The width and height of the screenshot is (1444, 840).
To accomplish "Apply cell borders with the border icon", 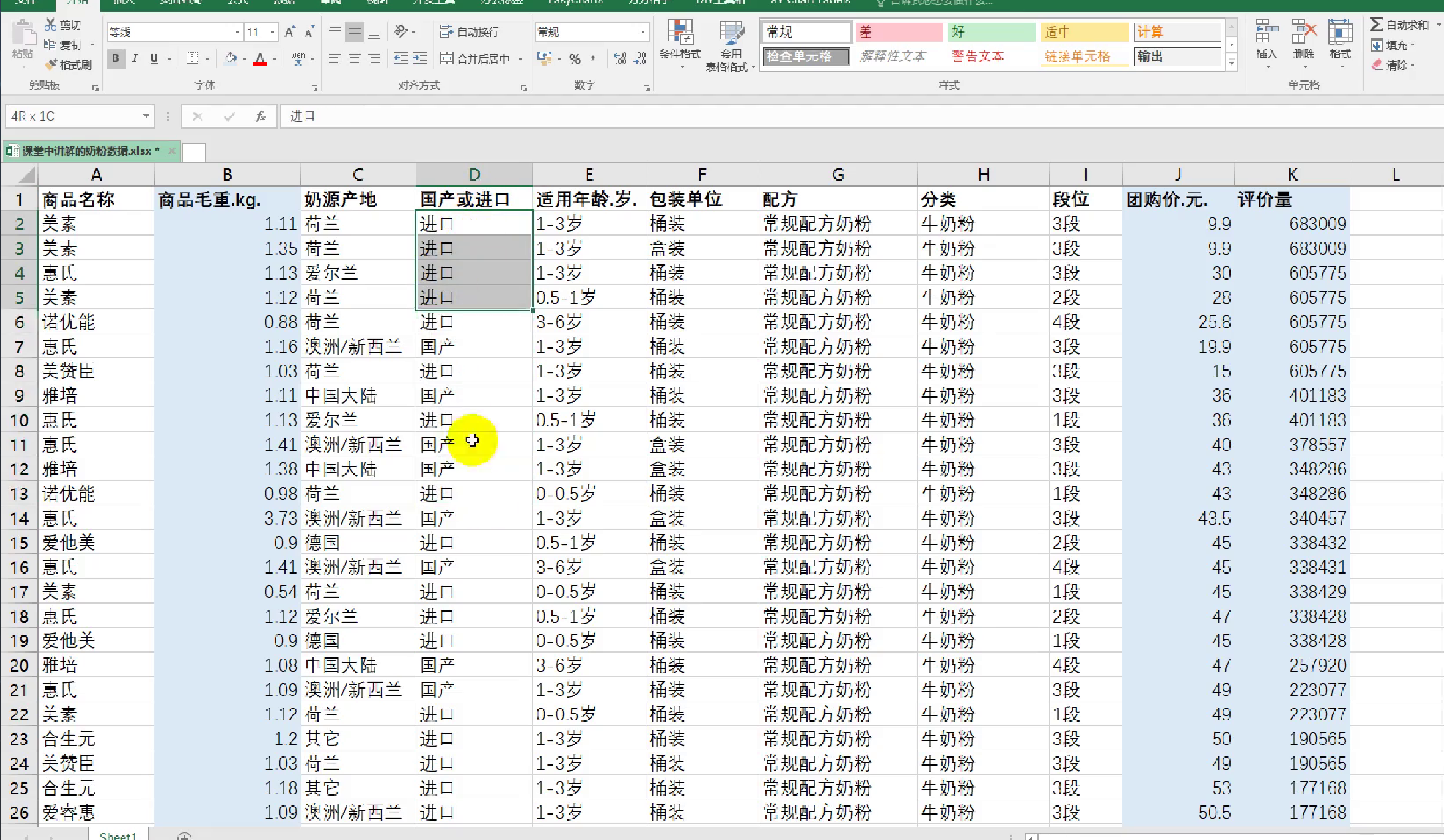I will pyautogui.click(x=192, y=58).
